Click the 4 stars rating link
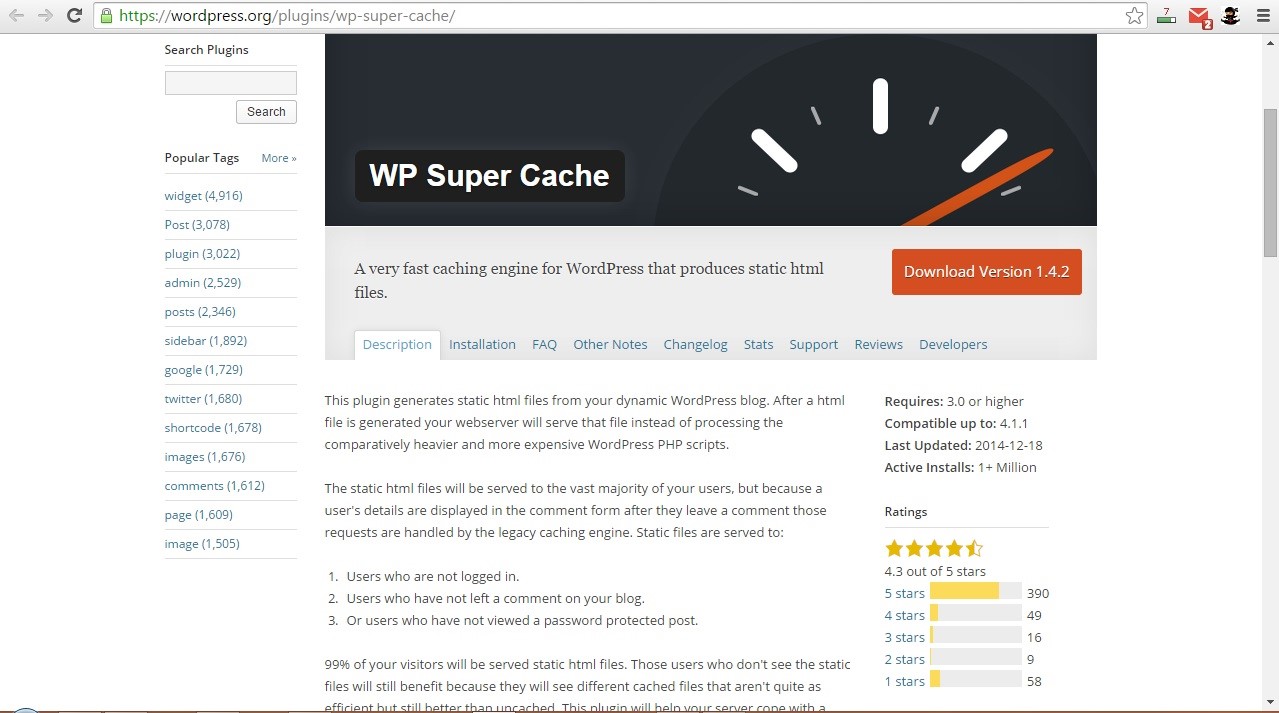 [904, 616]
